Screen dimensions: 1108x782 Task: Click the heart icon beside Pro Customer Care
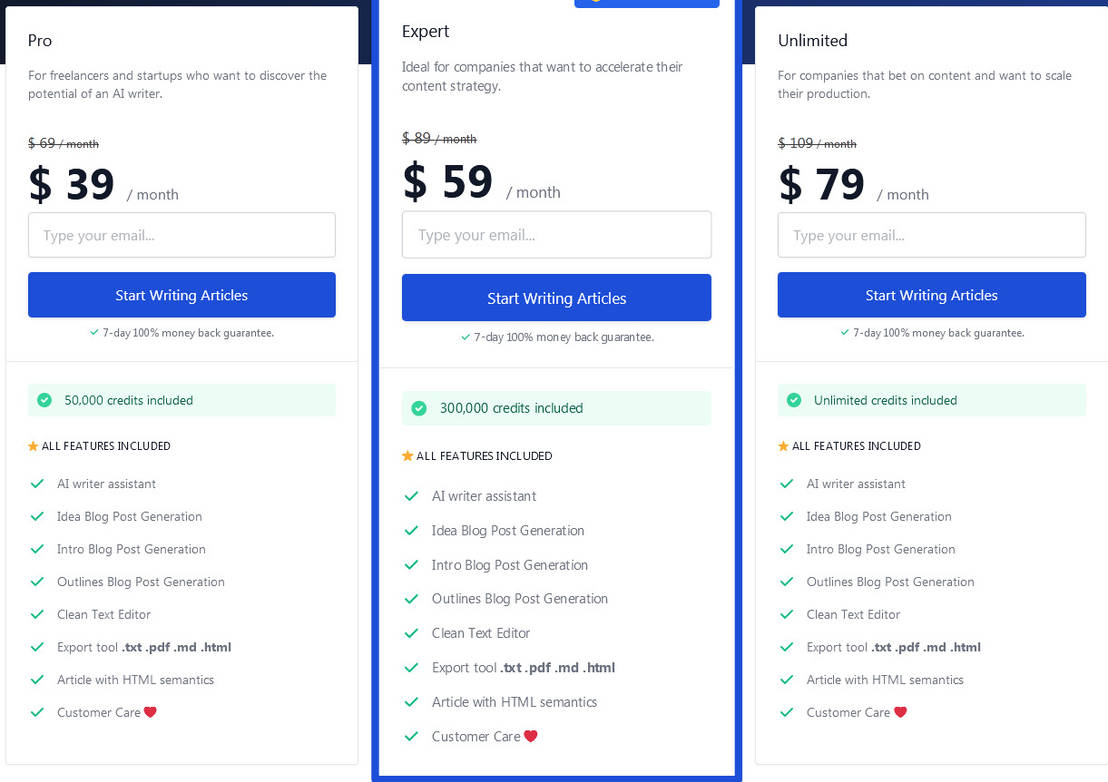click(150, 712)
